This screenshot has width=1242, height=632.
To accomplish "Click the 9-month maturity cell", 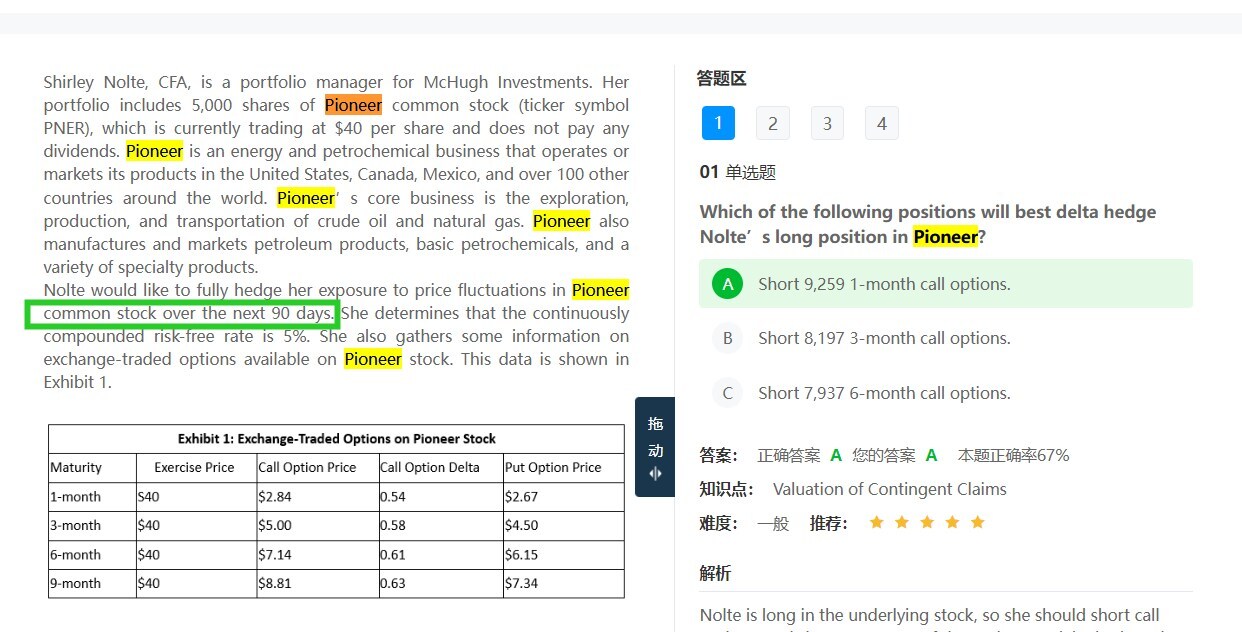I will 92,583.
